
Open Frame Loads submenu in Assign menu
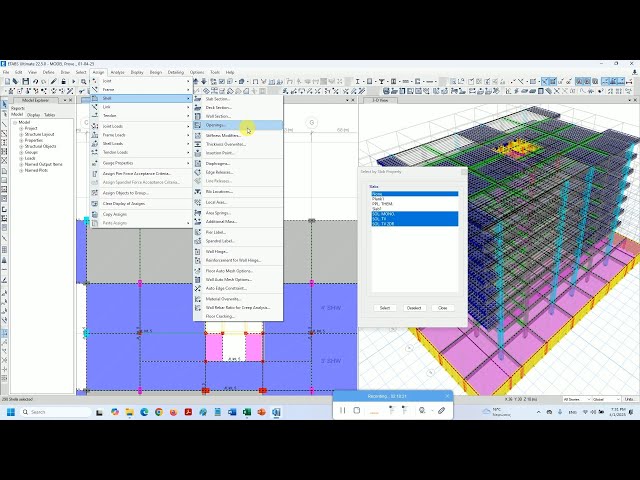[x=141, y=135]
